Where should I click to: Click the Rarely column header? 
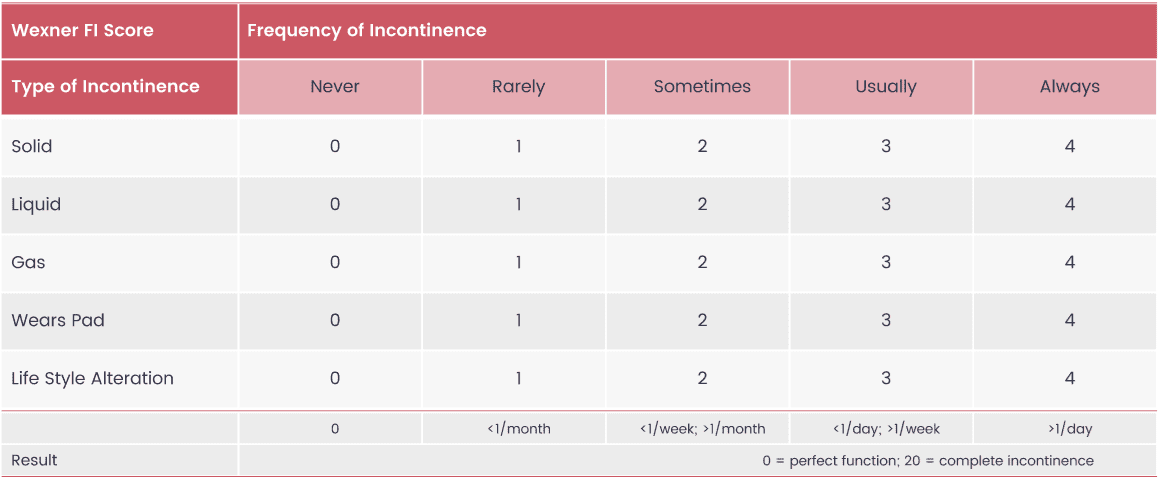coord(518,87)
